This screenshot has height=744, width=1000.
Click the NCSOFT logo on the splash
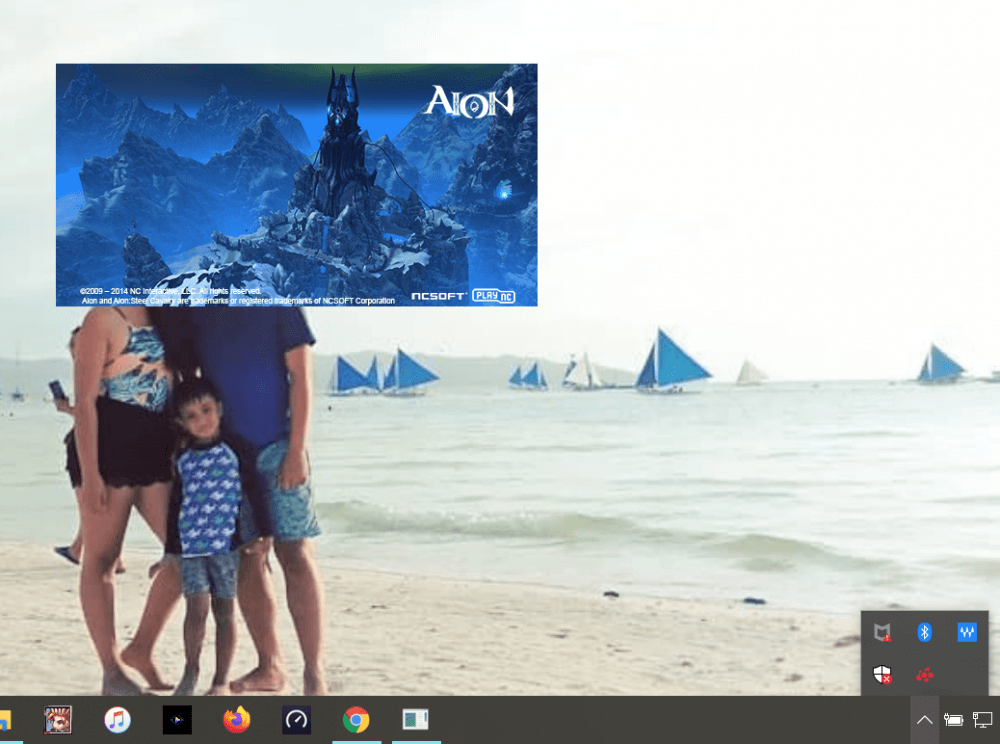(438, 297)
